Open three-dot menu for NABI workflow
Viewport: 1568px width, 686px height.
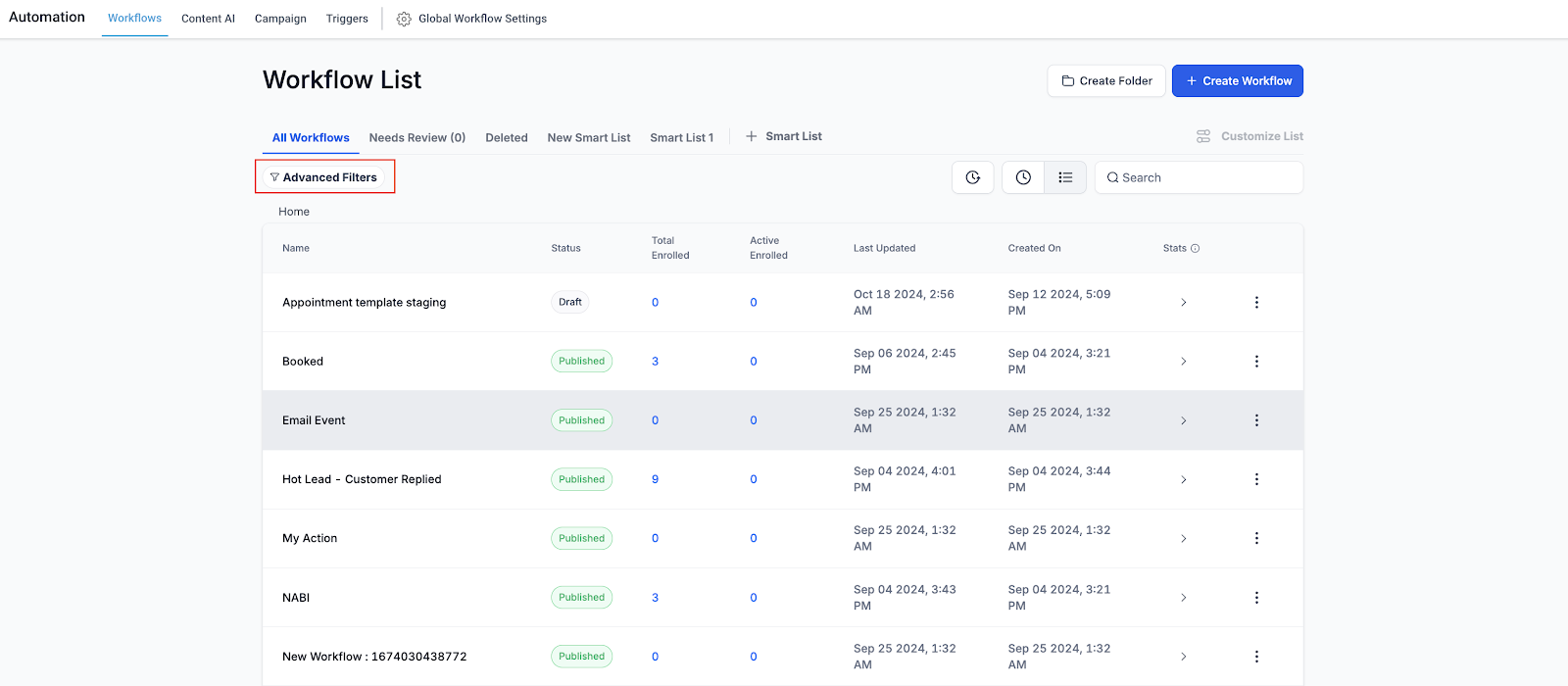1256,598
